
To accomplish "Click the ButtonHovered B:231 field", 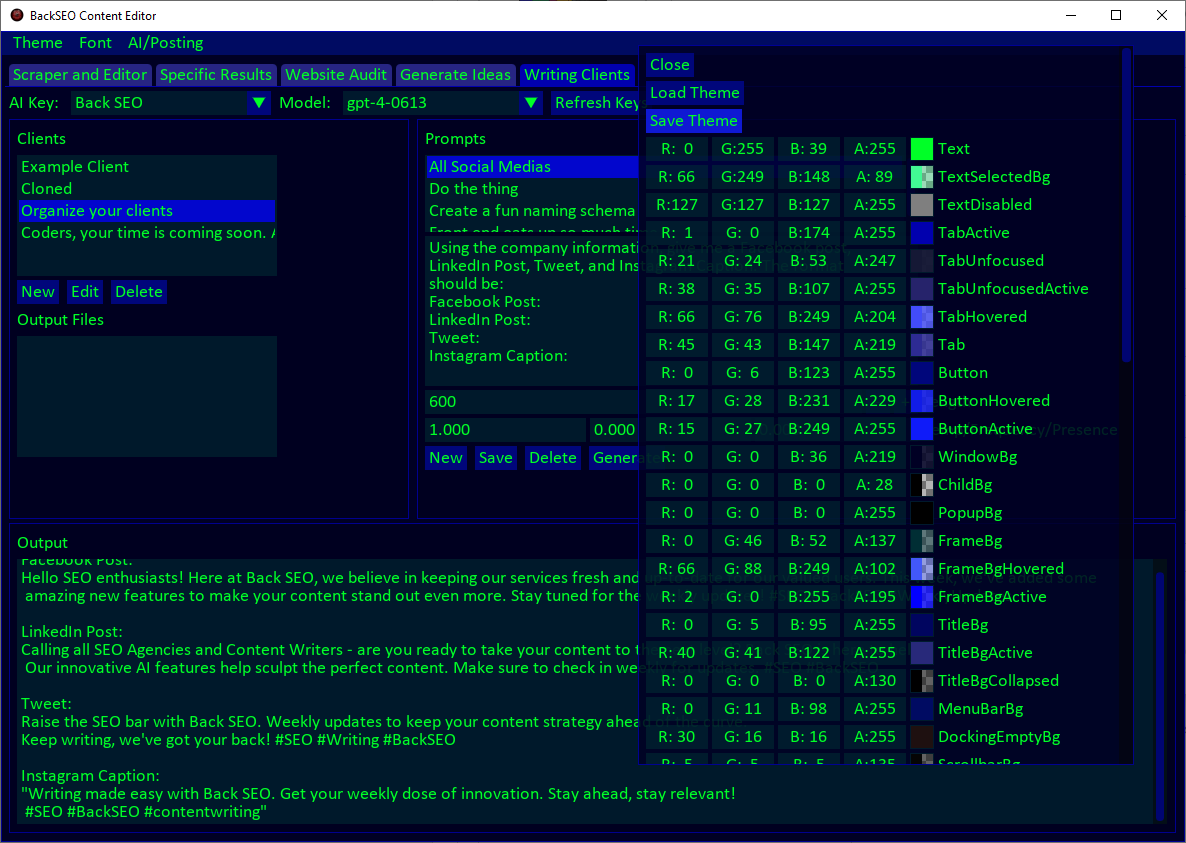I will 809,401.
